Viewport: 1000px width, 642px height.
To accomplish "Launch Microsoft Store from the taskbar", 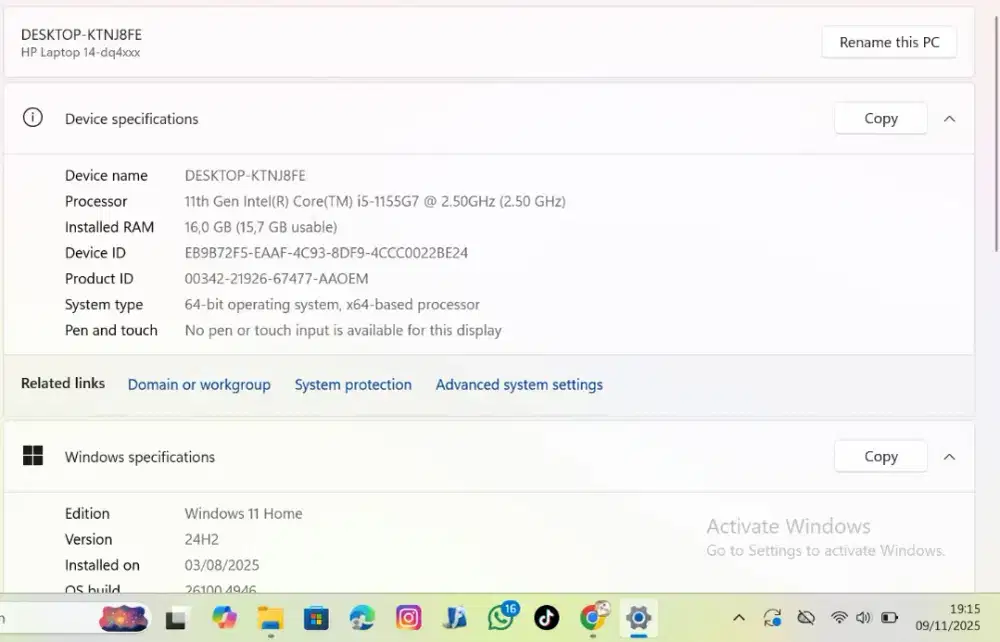I will (316, 618).
